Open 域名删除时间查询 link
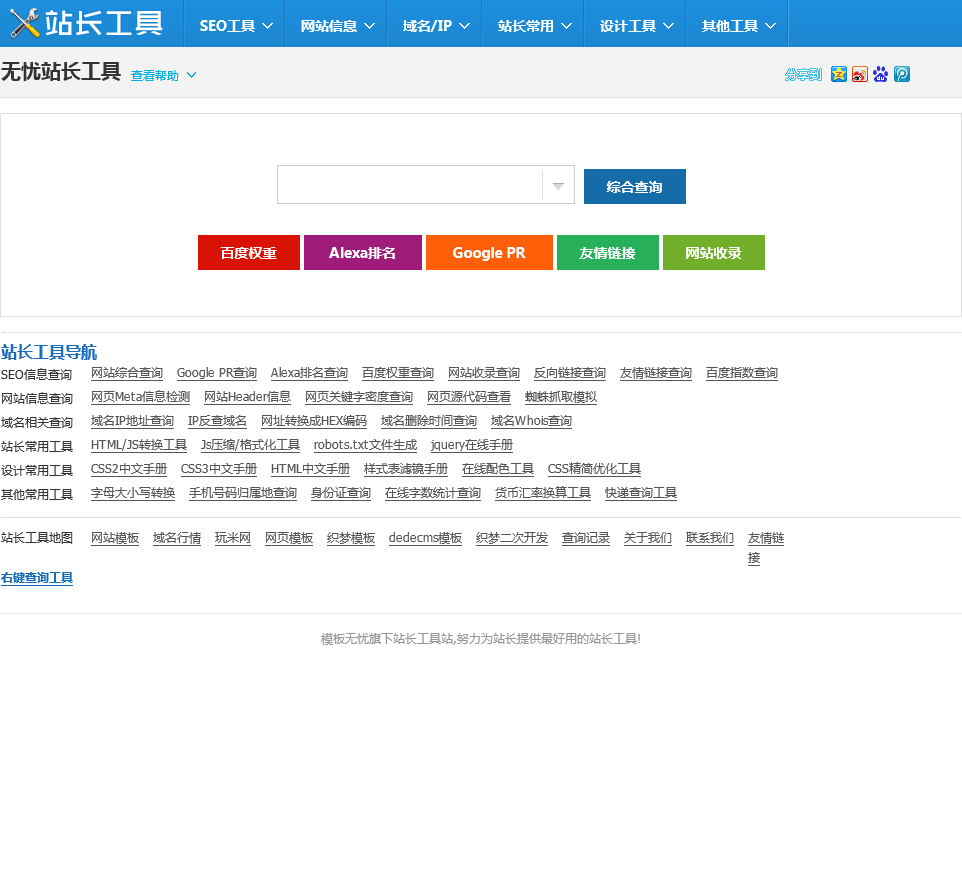Viewport: 962px width, 875px height. pyautogui.click(x=429, y=421)
